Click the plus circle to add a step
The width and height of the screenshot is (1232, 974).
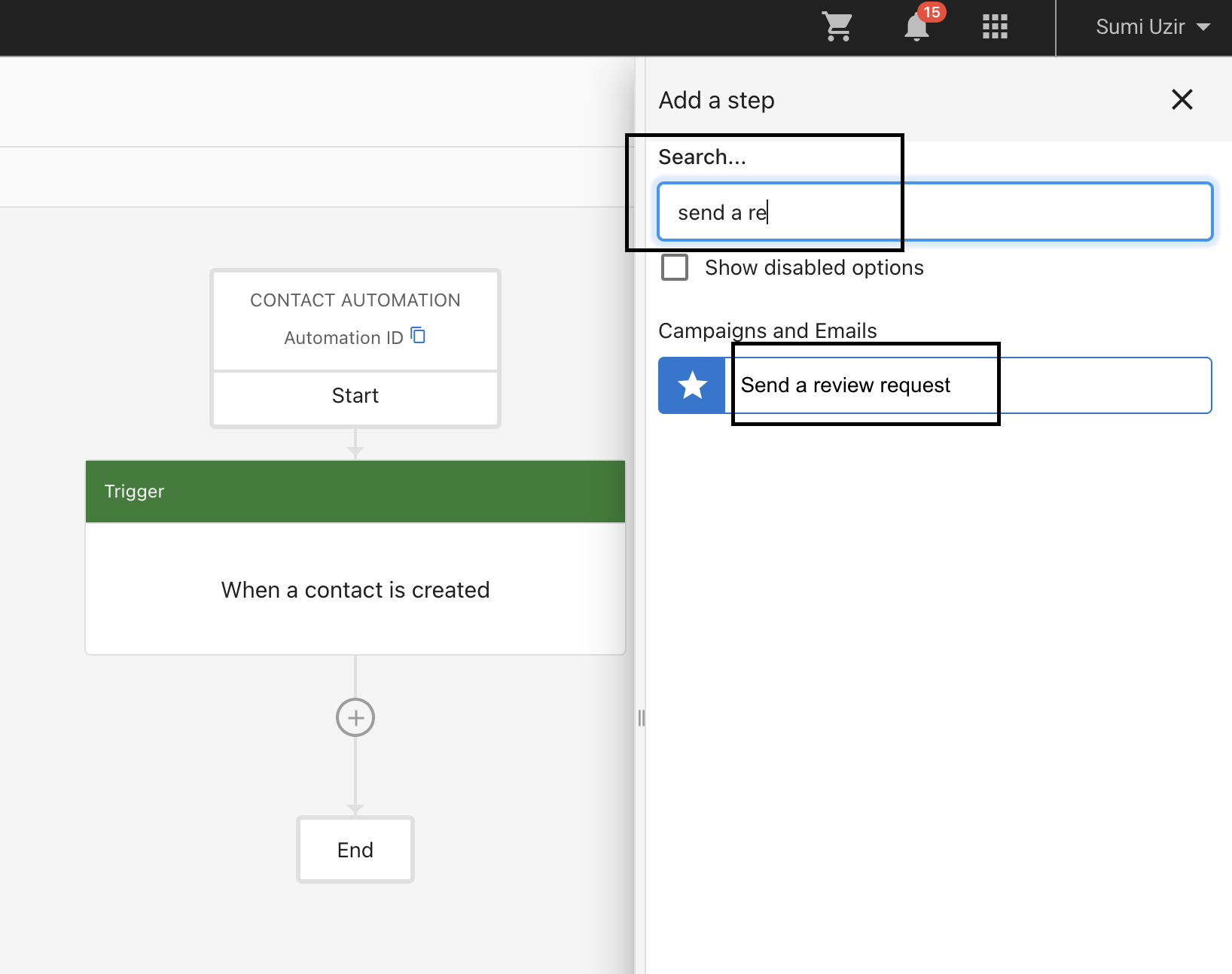[x=355, y=717]
